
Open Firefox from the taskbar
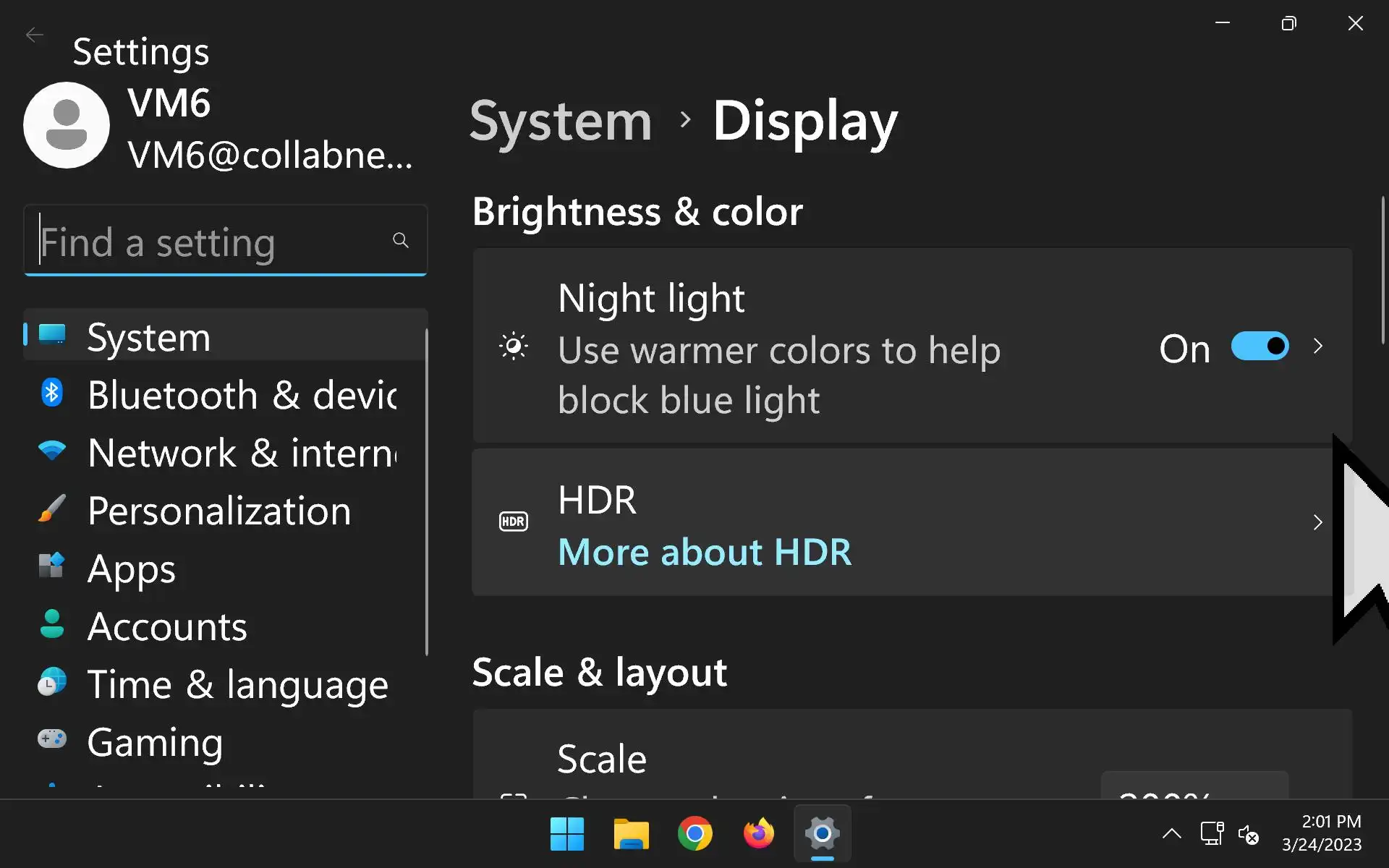(x=758, y=834)
